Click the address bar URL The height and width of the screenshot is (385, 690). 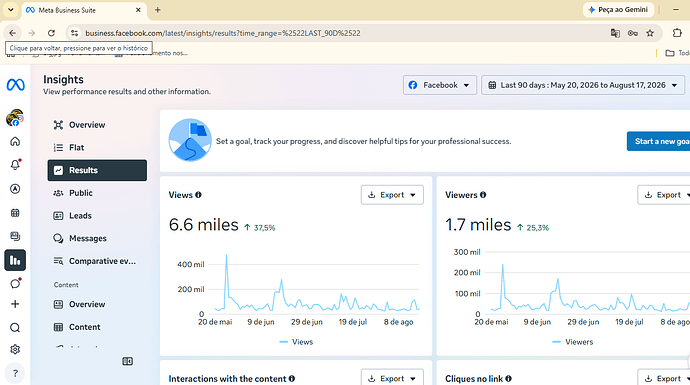(x=223, y=33)
